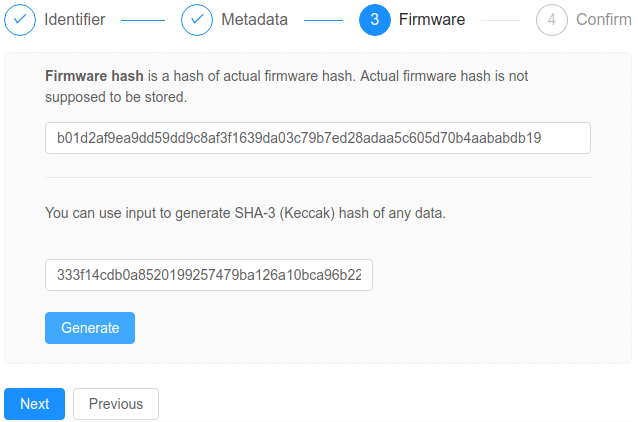Viewport: 638px width, 422px height.
Task: Select the Firmware step label
Action: click(x=431, y=19)
